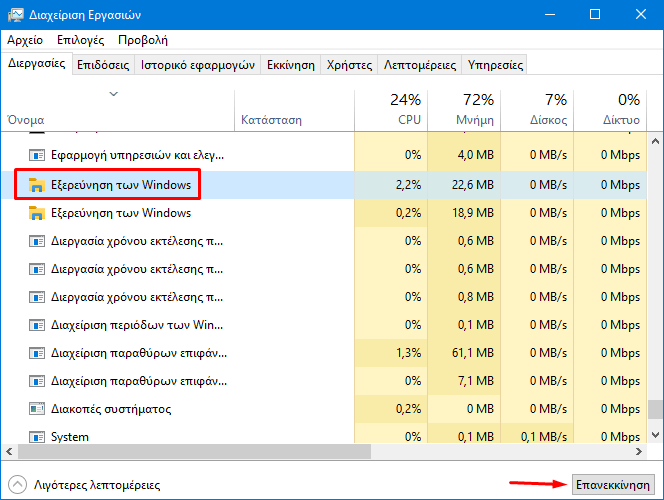Open the Προβολή menu

tap(143, 40)
